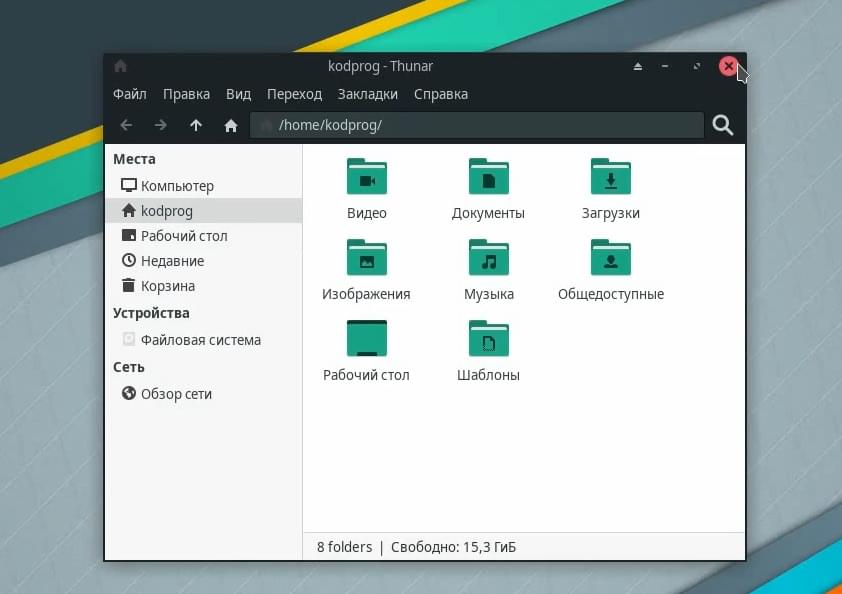Click the 'kodprog - Thunar' window title

[380, 66]
